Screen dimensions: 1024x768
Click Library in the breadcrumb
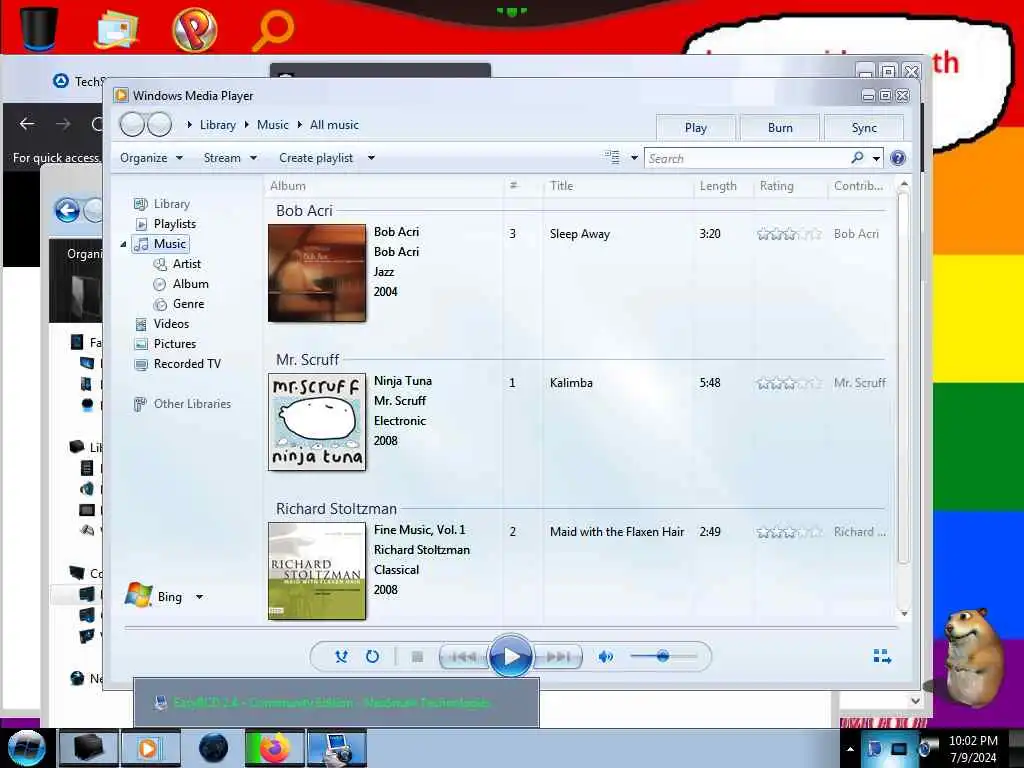point(217,125)
